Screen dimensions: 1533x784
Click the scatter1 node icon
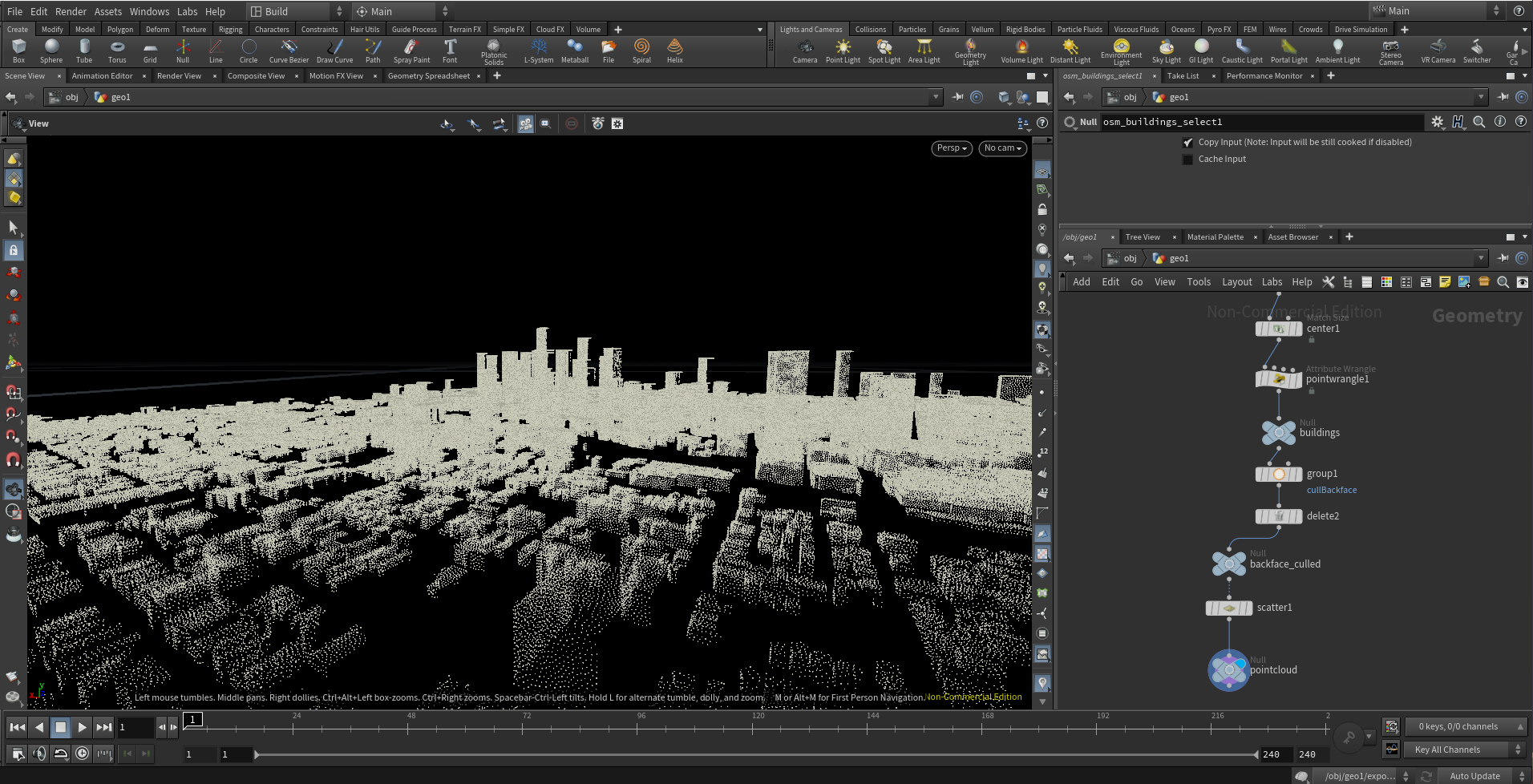pos(1229,608)
